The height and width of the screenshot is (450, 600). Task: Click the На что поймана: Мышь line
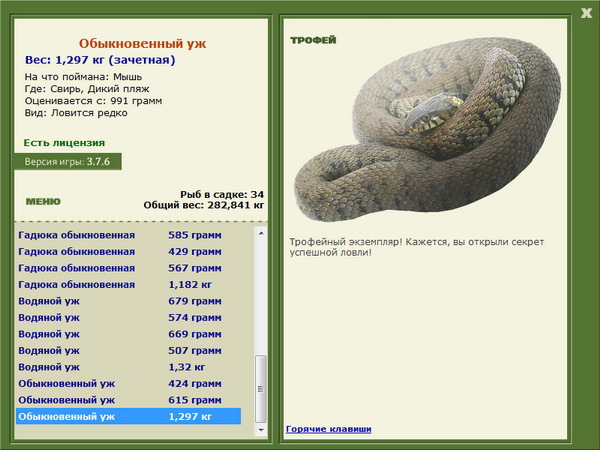tap(83, 77)
